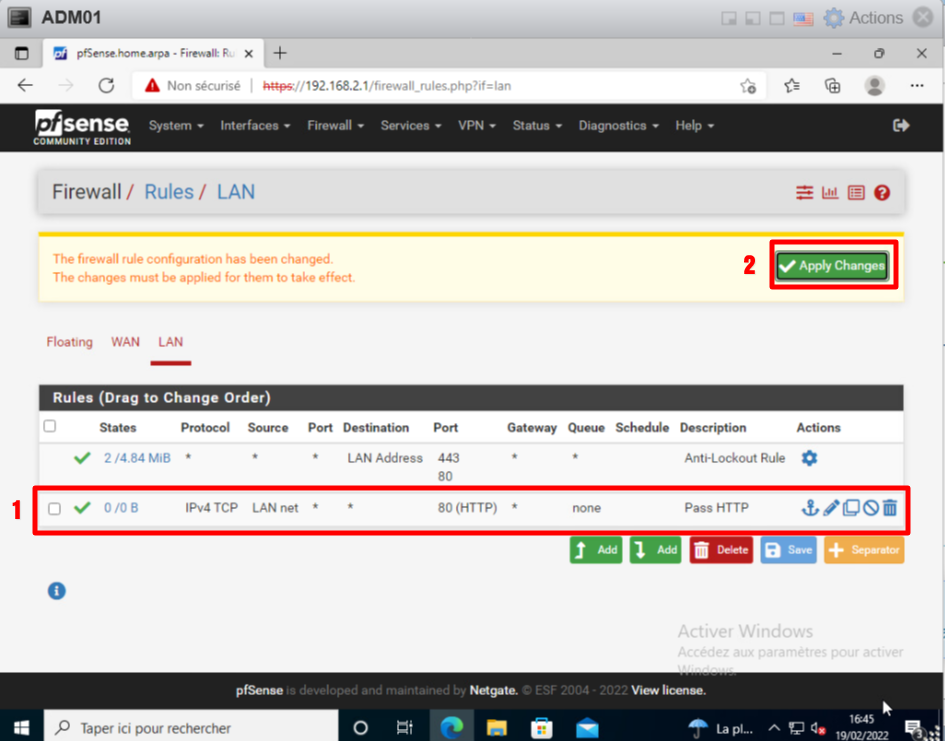Check the Pass HTTP rule checkbox

55,509
